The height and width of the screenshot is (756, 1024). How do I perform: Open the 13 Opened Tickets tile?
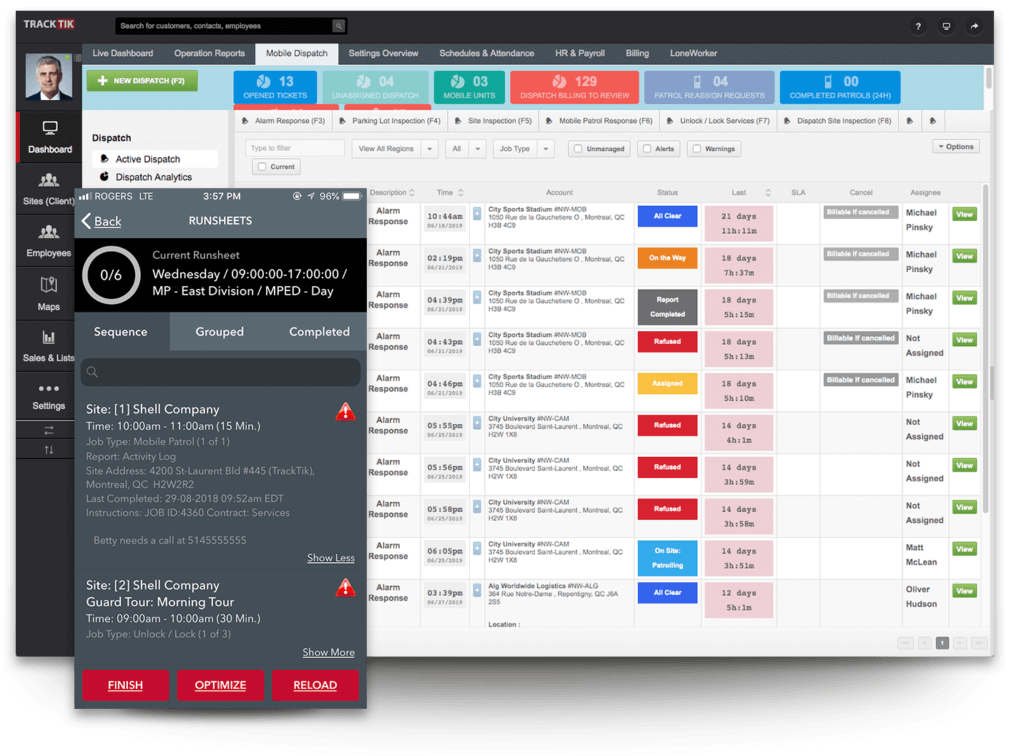pyautogui.click(x=275, y=87)
